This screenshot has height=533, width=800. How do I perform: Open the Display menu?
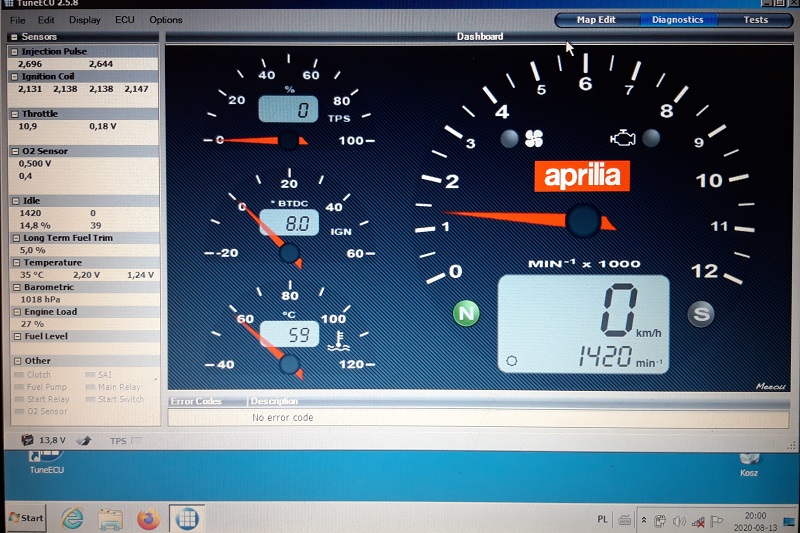click(85, 20)
